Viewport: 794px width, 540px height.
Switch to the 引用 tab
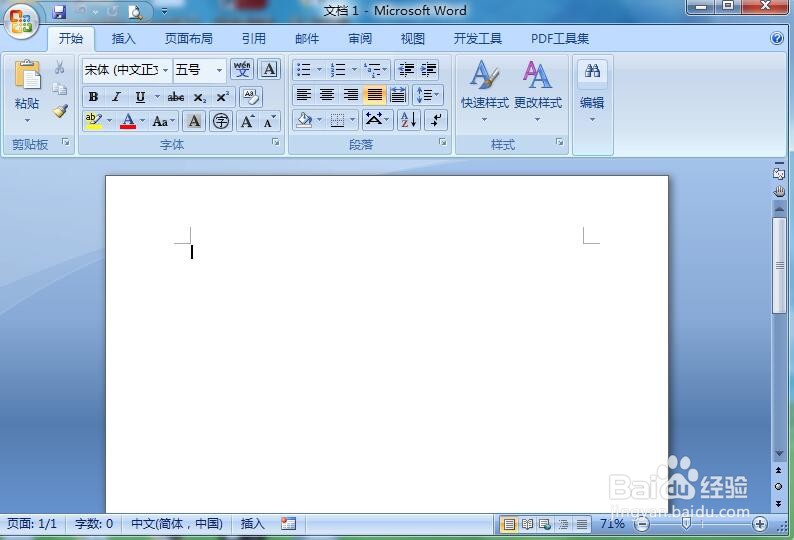253,38
